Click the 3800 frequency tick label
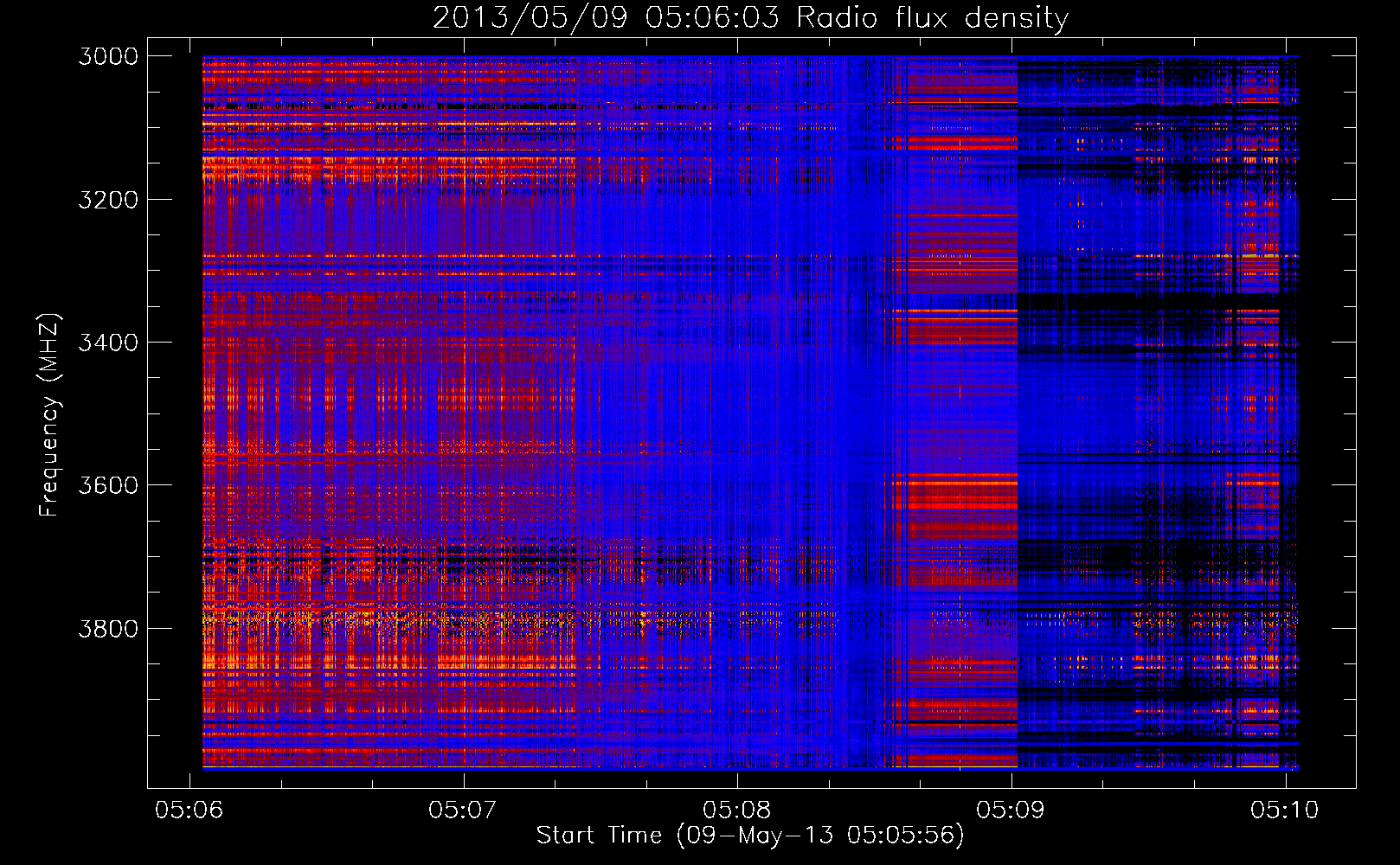Image resolution: width=1400 pixels, height=865 pixels. tap(108, 628)
